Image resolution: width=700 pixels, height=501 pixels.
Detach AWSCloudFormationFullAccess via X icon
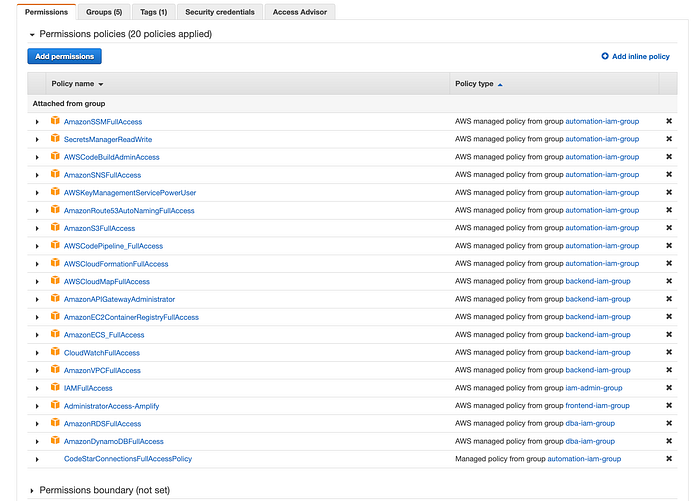coord(669,263)
